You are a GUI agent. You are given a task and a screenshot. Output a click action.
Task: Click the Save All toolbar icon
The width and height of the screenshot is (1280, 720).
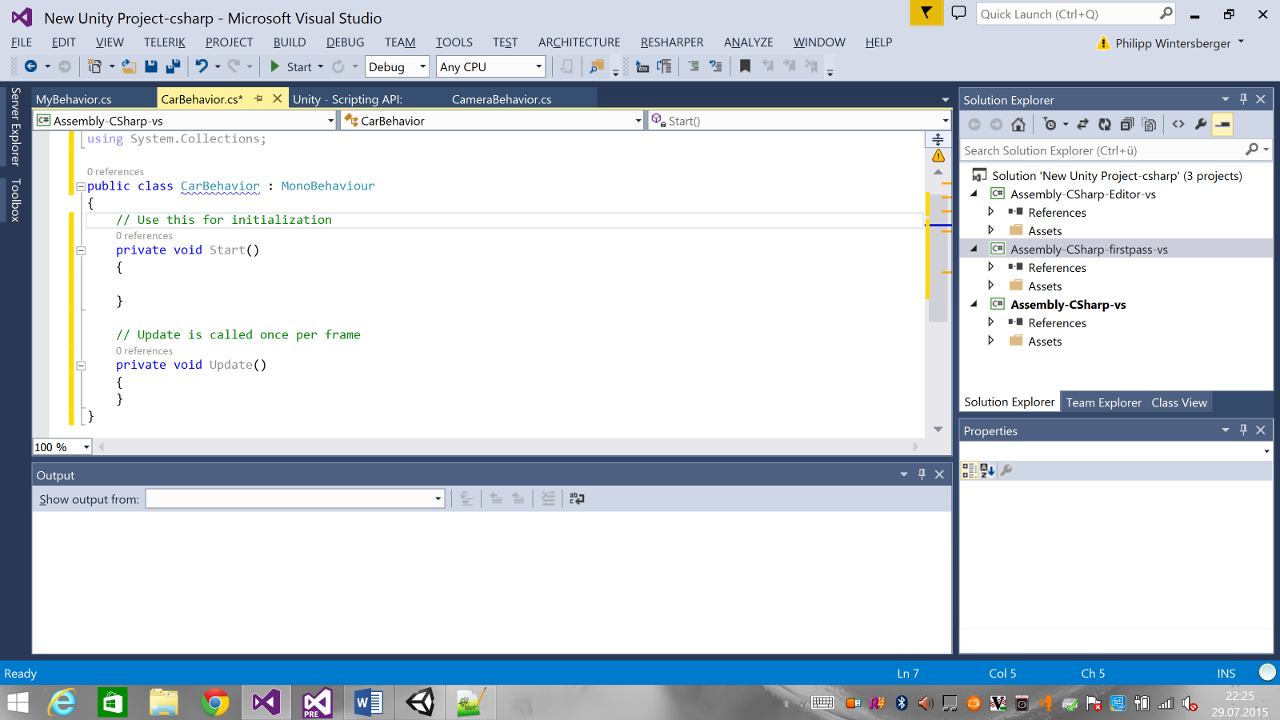point(173,66)
